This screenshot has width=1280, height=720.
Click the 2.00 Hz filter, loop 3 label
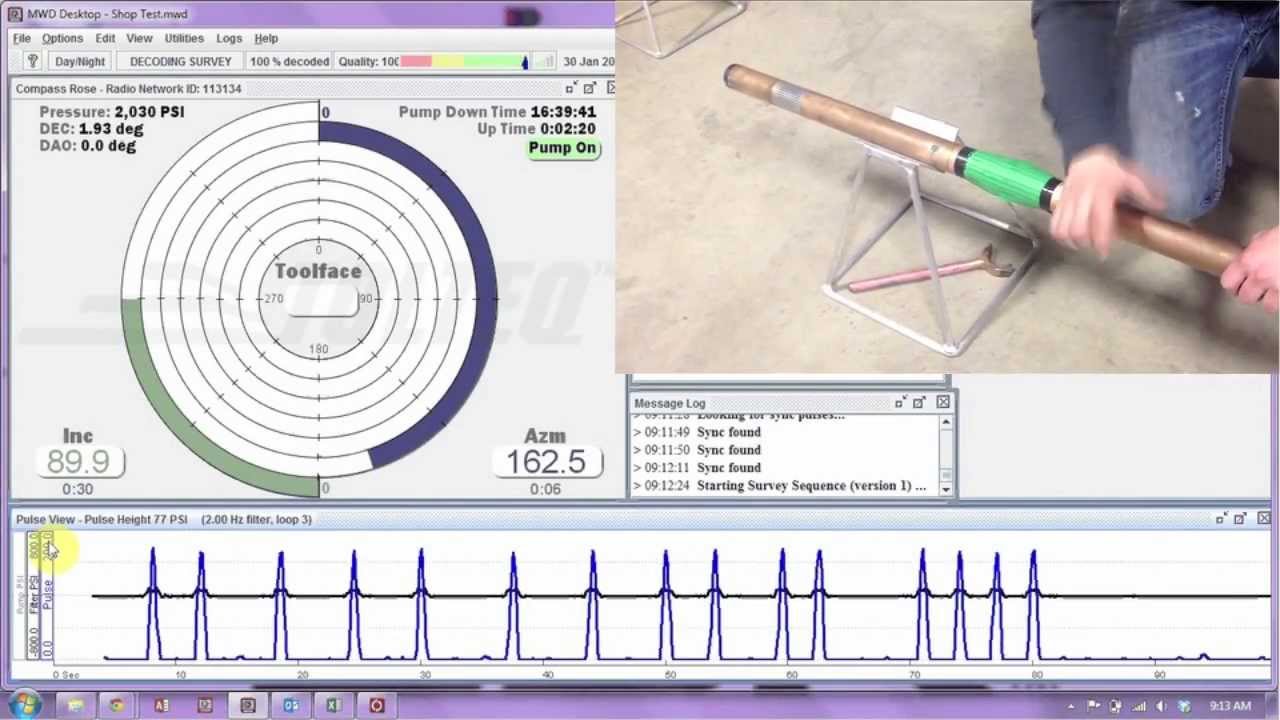(257, 519)
